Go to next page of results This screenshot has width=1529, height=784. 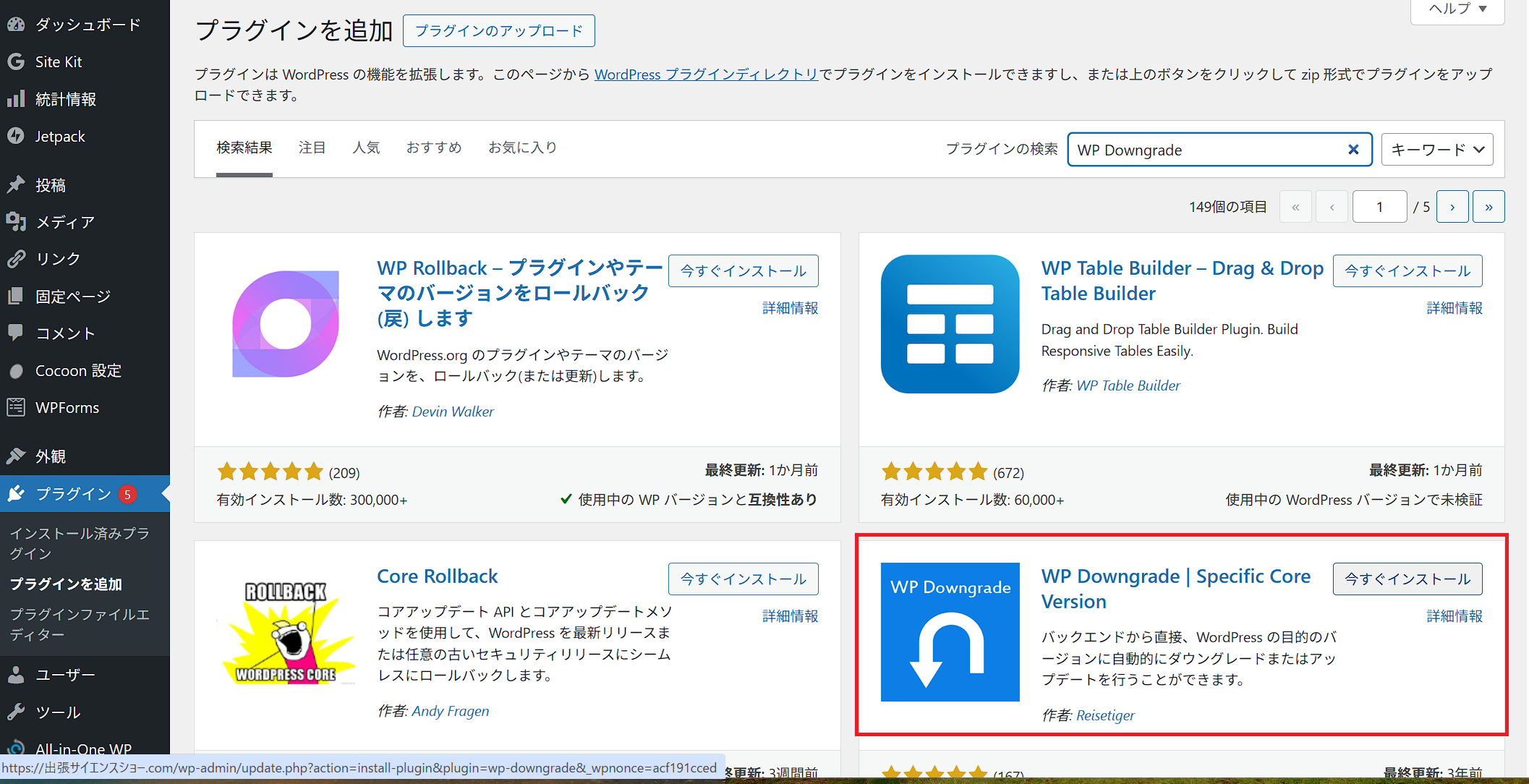(x=1452, y=207)
